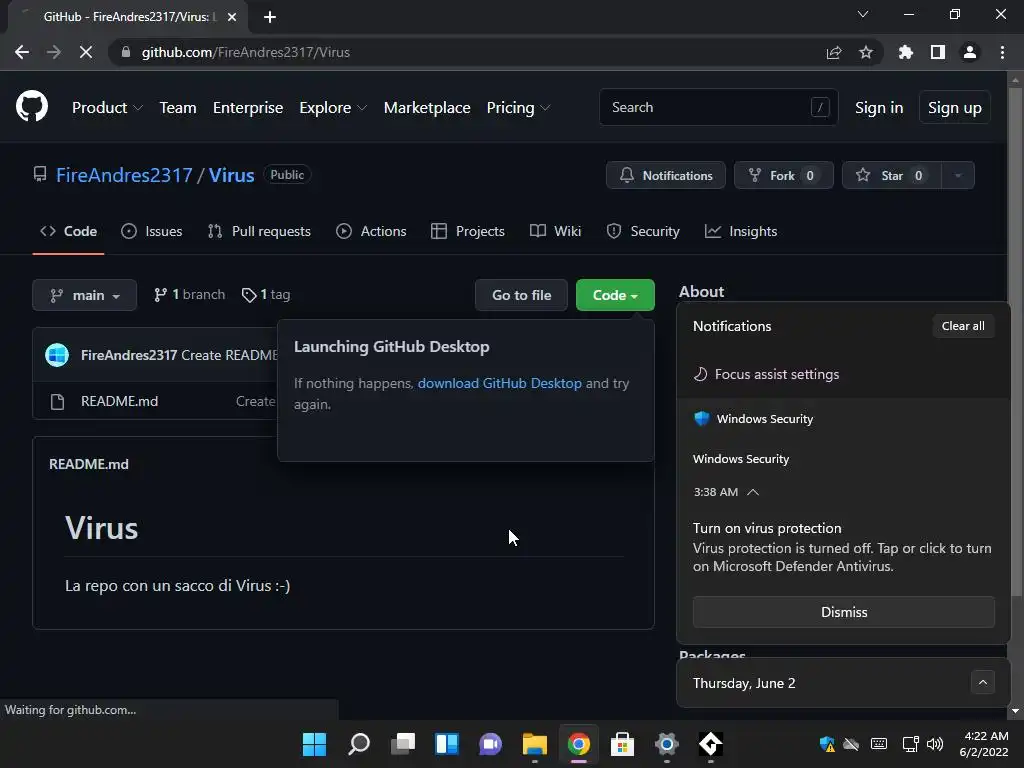Click the volume speaker tray icon
This screenshot has width=1024, height=768.
(x=935, y=744)
